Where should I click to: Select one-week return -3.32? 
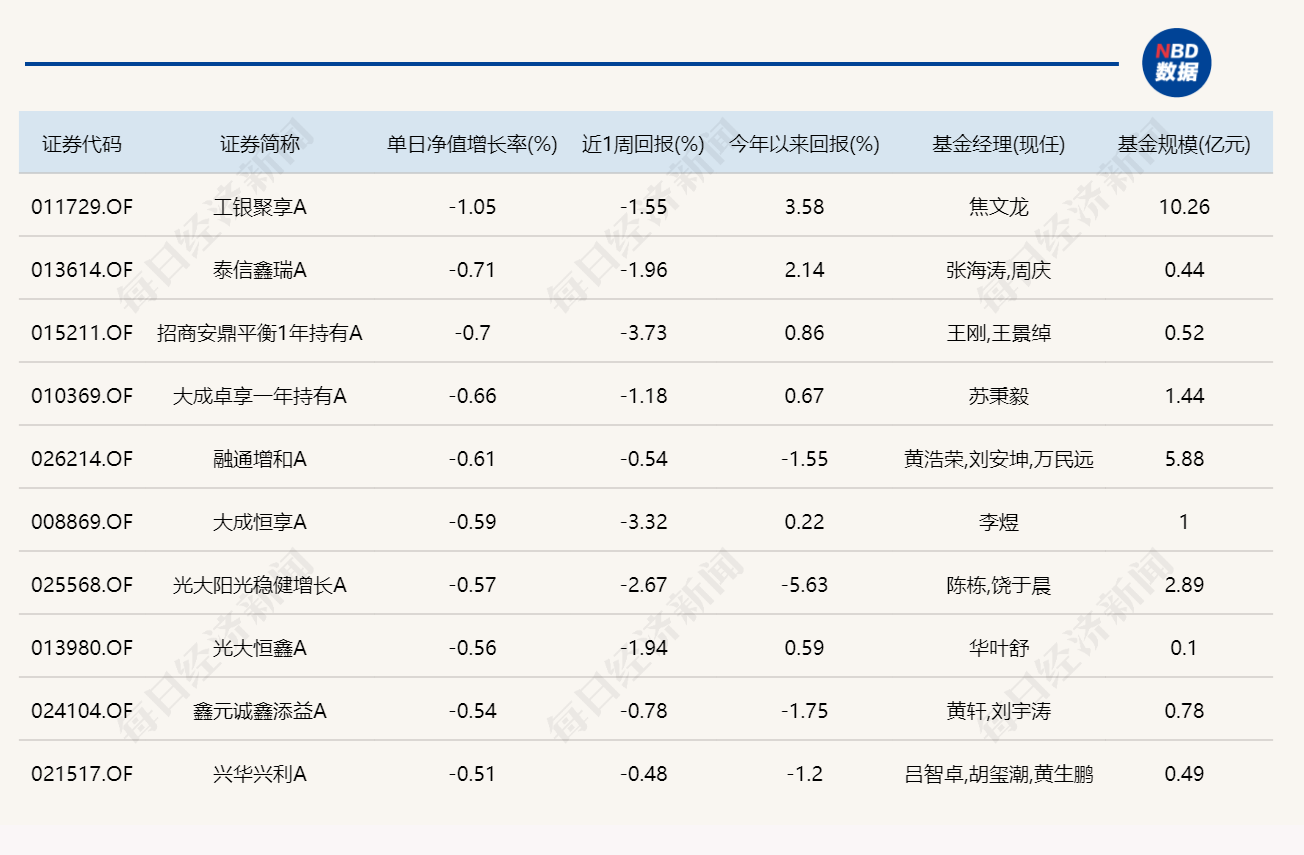(644, 522)
